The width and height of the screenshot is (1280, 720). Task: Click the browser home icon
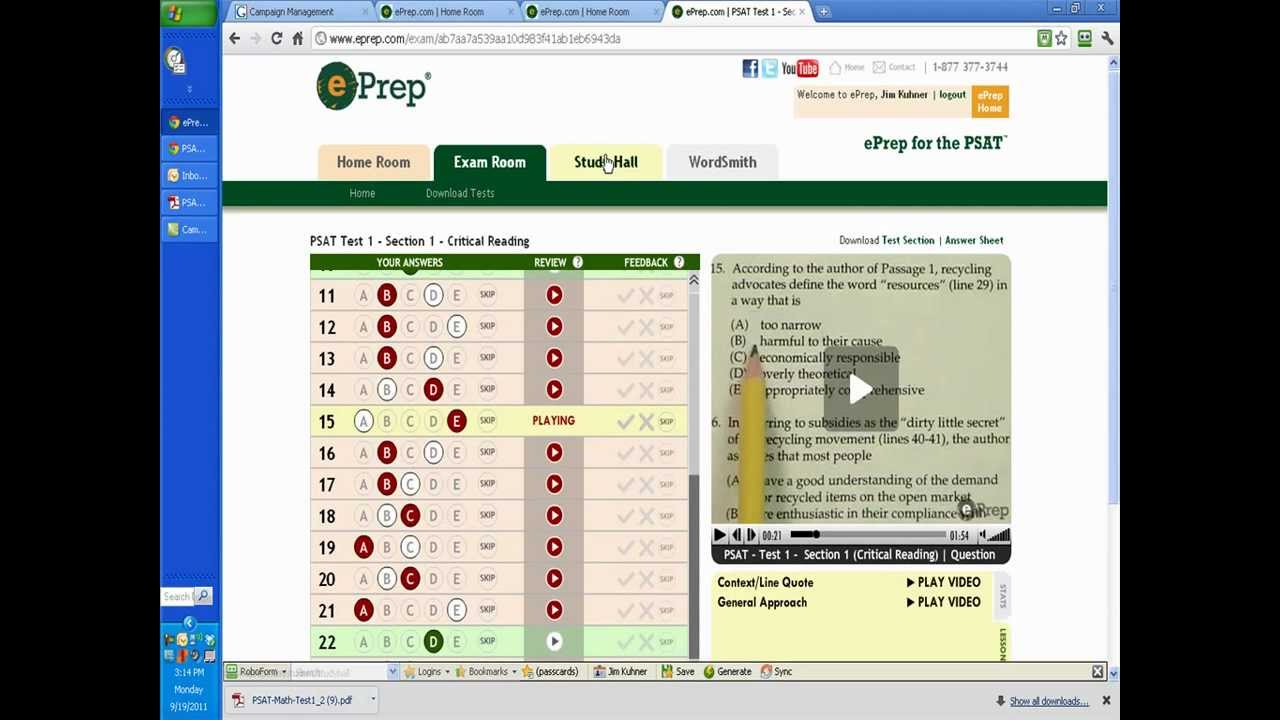tap(297, 38)
